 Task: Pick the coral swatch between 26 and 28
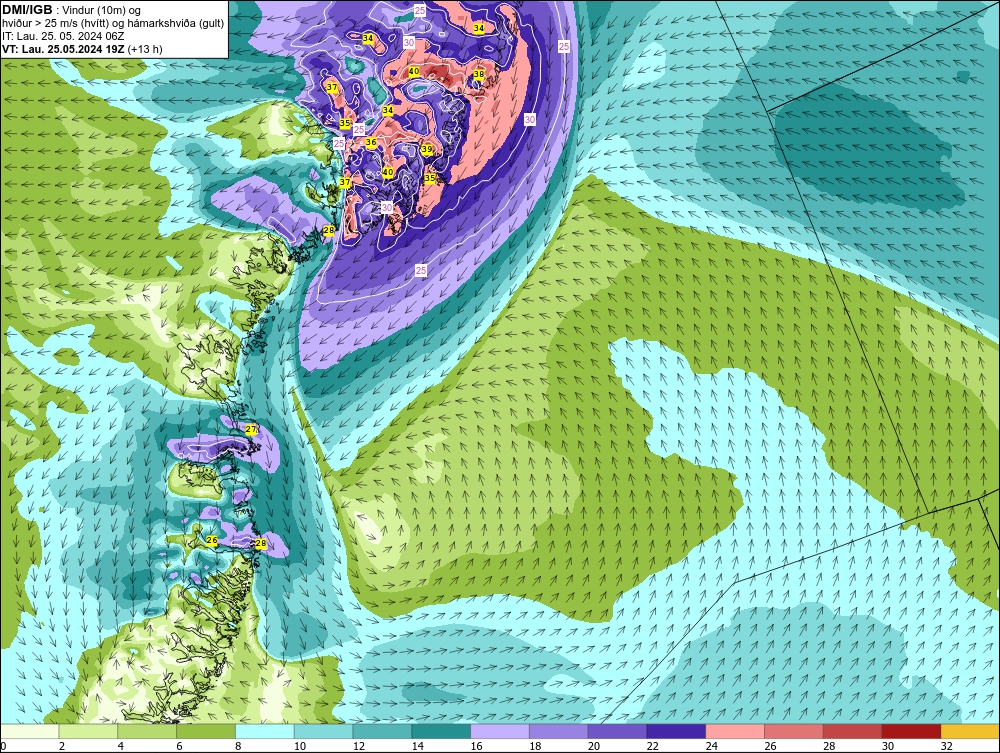point(794,731)
